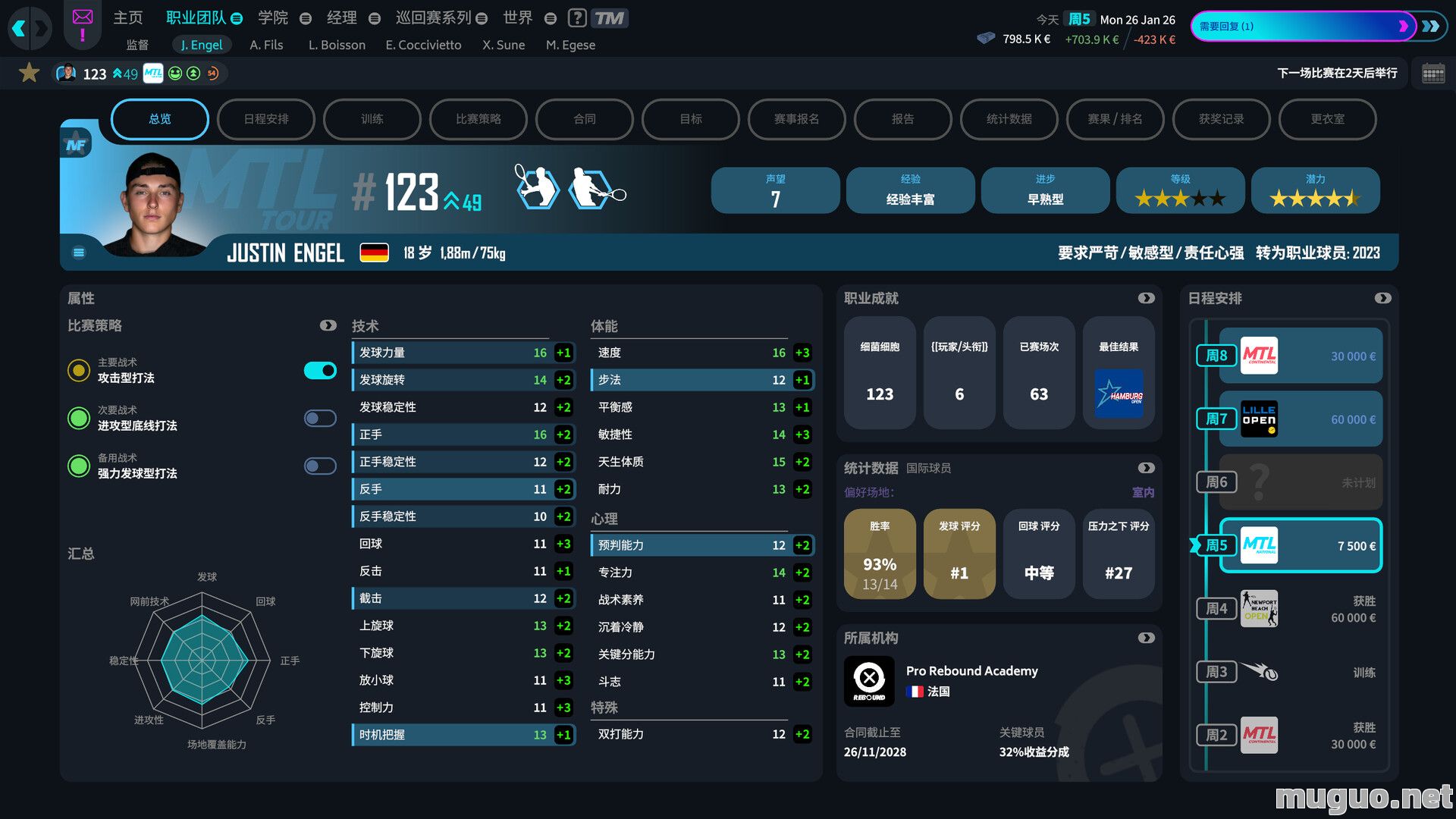Open the calendar icon
1456x819 pixels.
pyautogui.click(x=1432, y=74)
